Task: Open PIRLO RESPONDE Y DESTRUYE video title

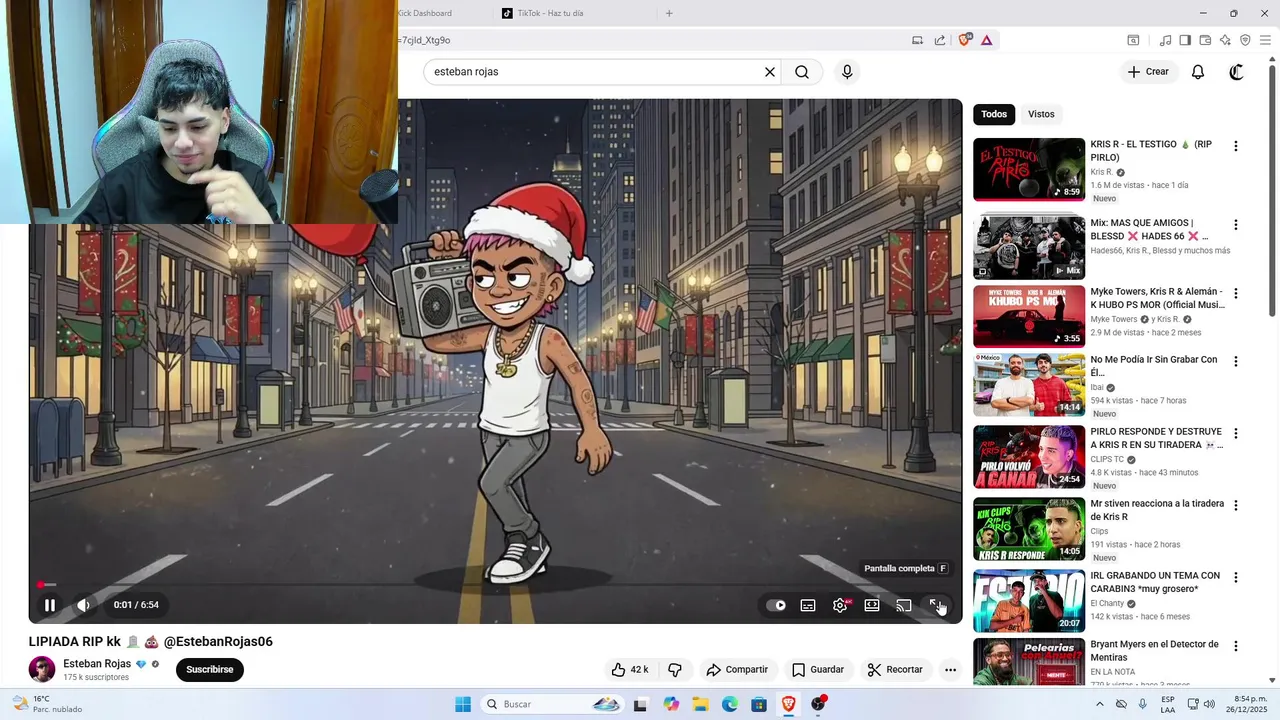Action: click(x=1157, y=438)
